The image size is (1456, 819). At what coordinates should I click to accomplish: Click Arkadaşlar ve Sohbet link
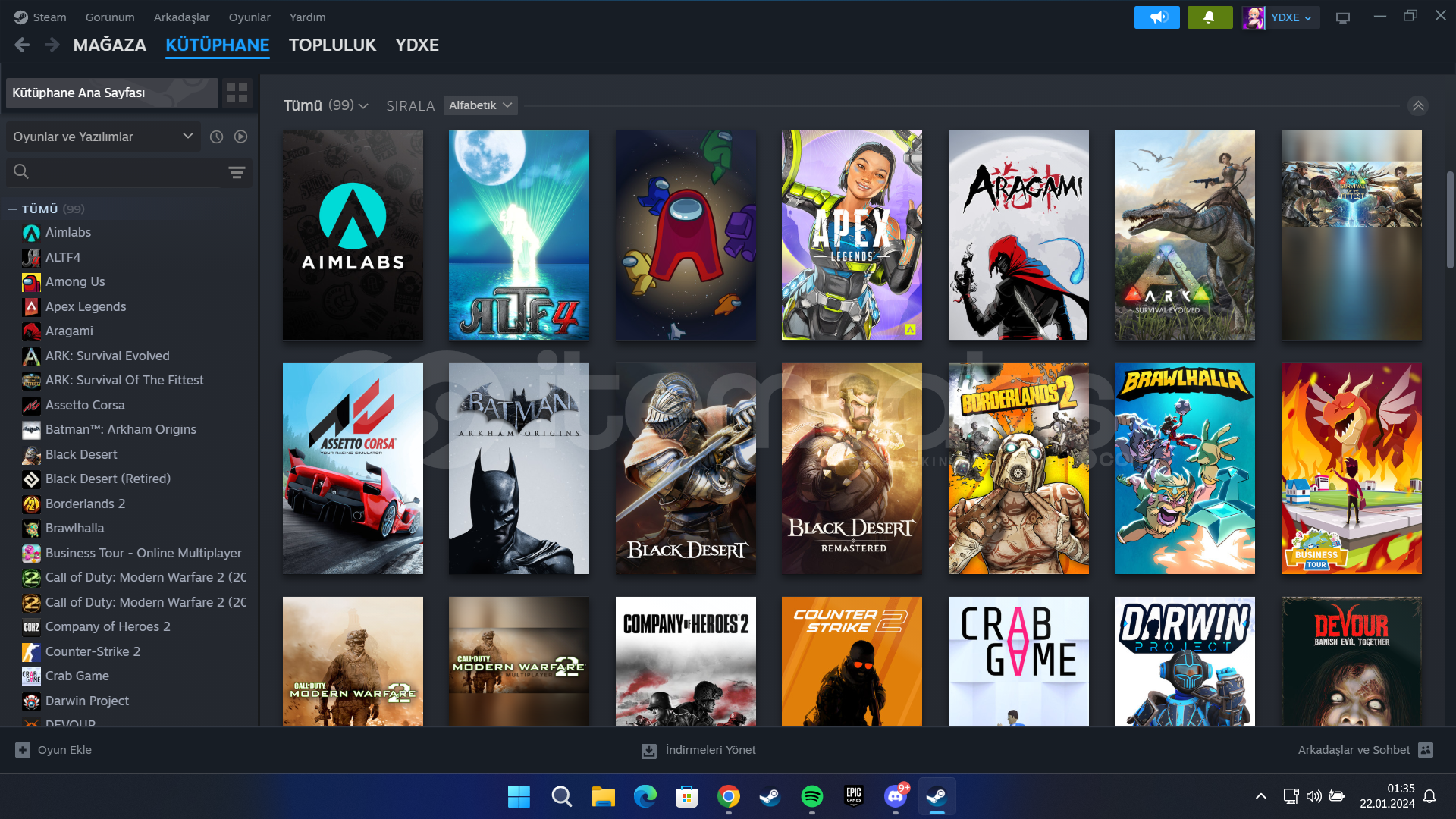[1354, 750]
